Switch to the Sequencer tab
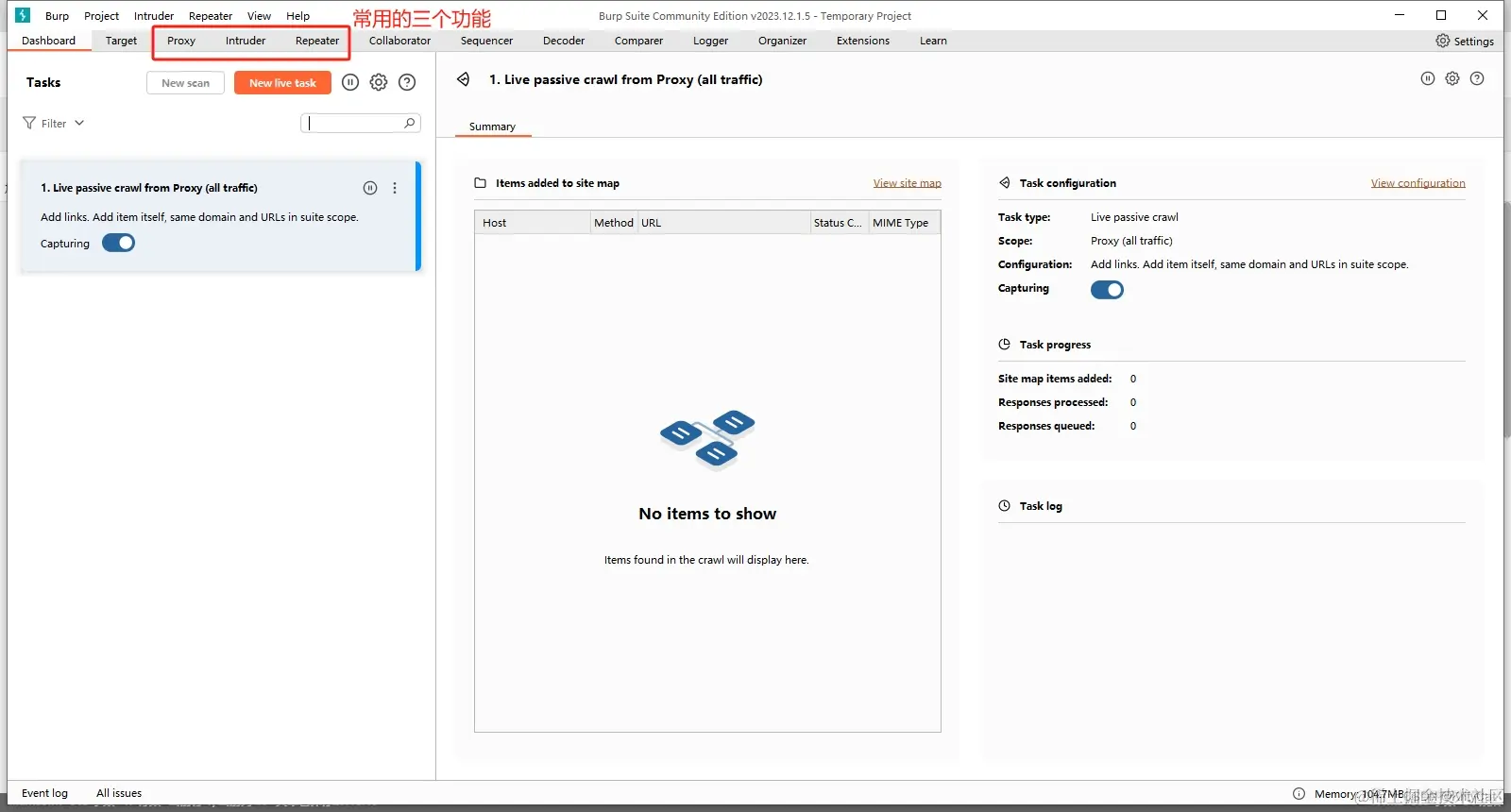The width and height of the screenshot is (1511, 812). point(486,41)
